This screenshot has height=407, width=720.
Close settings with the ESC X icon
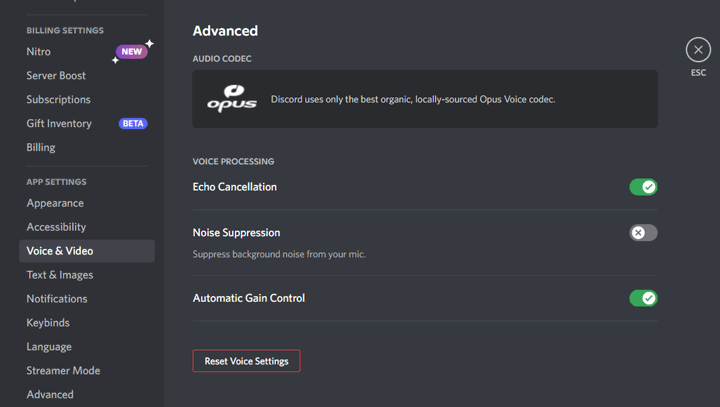click(697, 50)
